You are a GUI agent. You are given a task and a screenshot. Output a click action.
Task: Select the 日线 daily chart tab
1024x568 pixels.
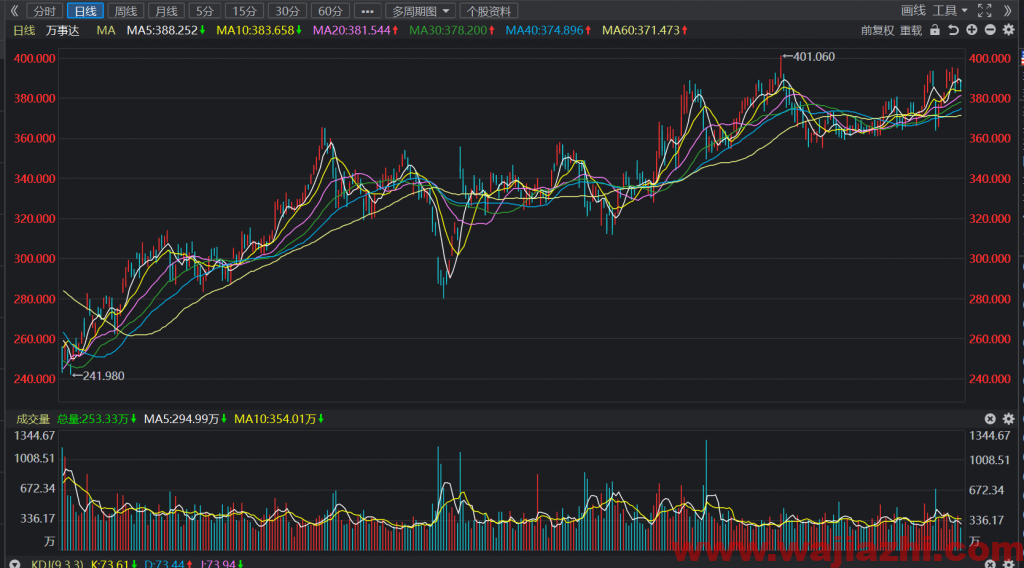pyautogui.click(x=85, y=11)
